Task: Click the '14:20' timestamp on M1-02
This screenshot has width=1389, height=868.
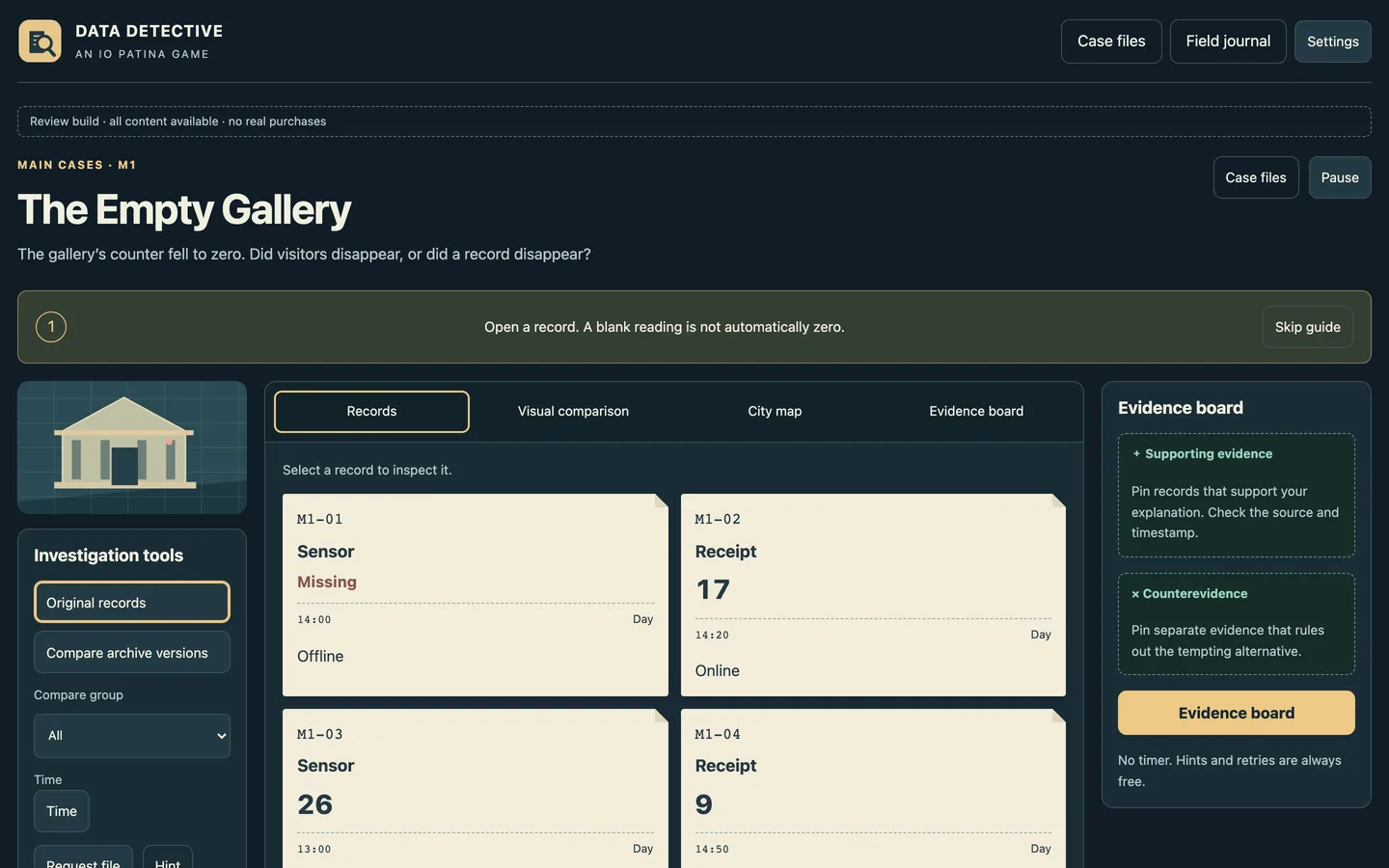Action: click(x=712, y=635)
